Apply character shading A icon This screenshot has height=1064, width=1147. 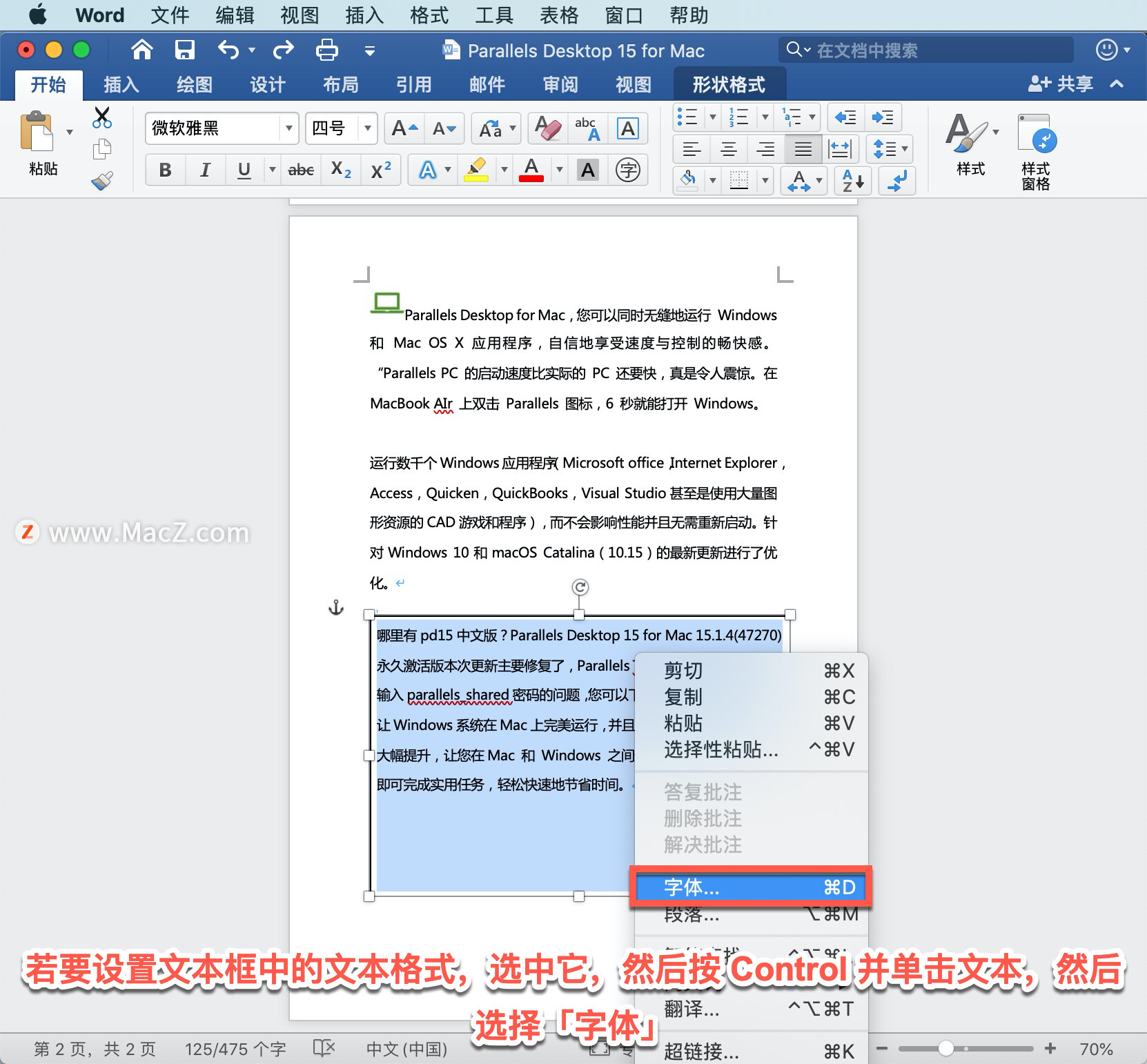(588, 170)
